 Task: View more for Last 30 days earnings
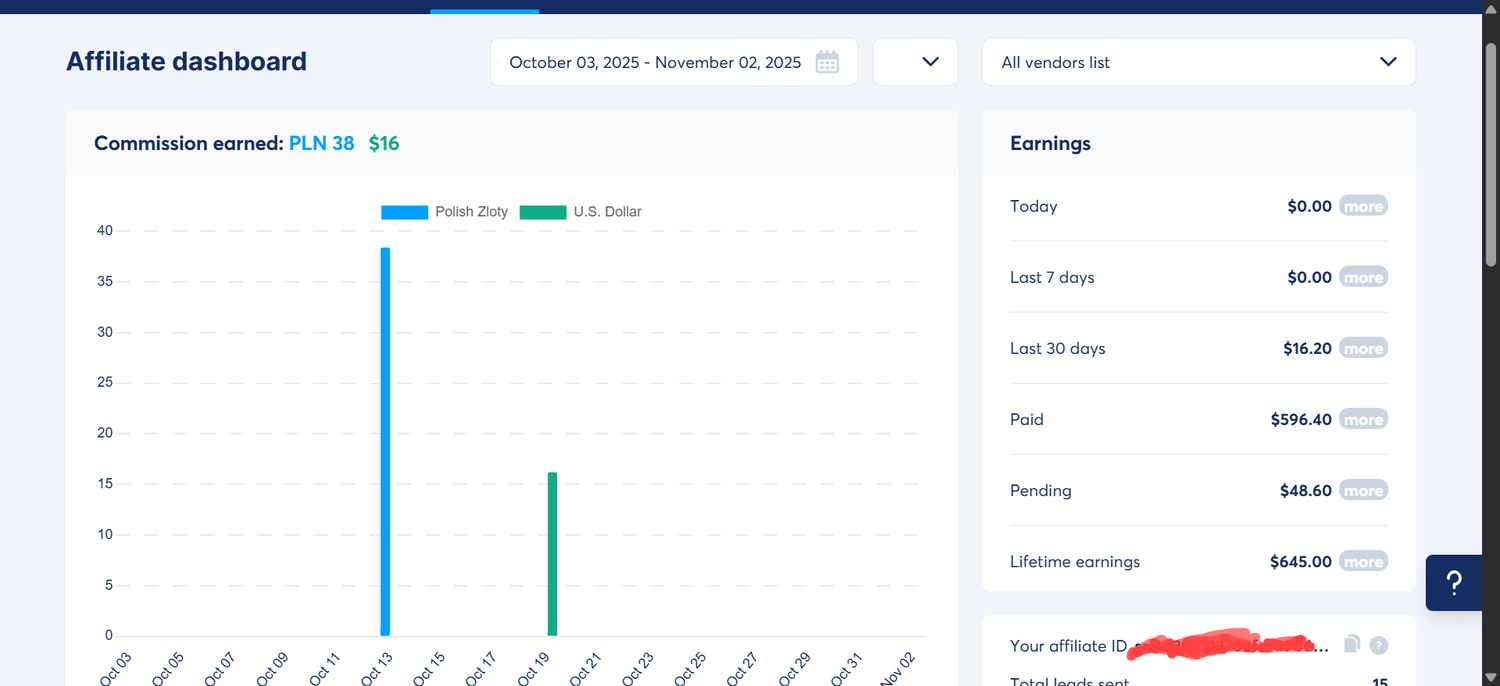tap(1363, 349)
